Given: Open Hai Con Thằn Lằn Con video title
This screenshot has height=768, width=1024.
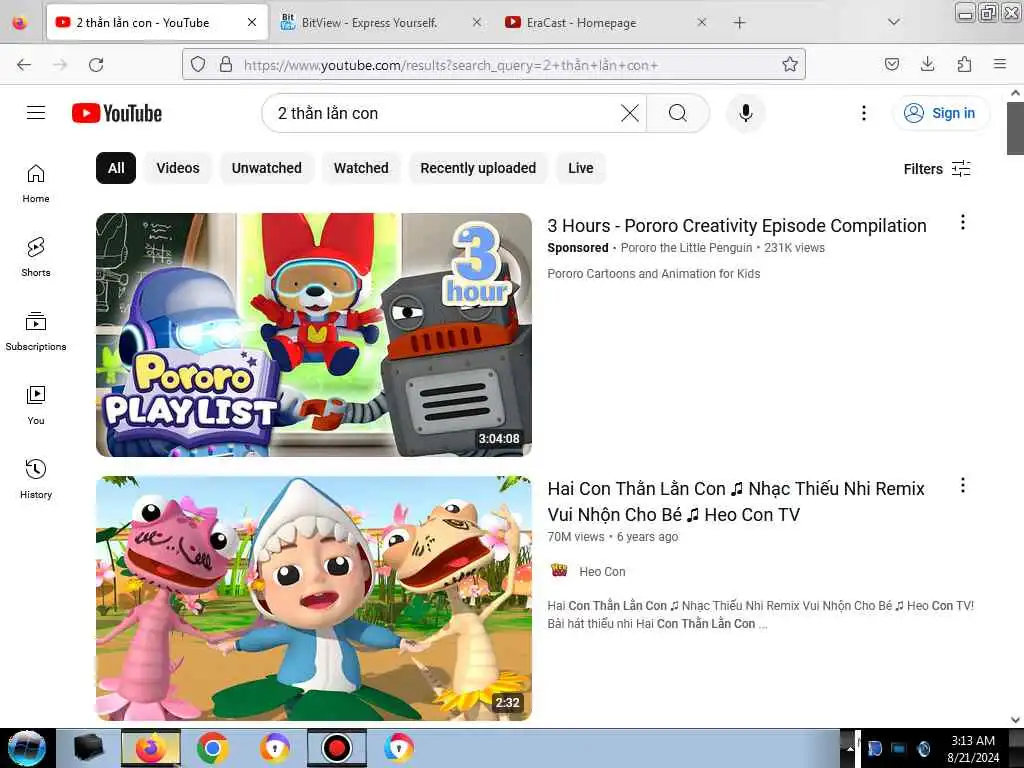Looking at the screenshot, I should pyautogui.click(x=736, y=502).
